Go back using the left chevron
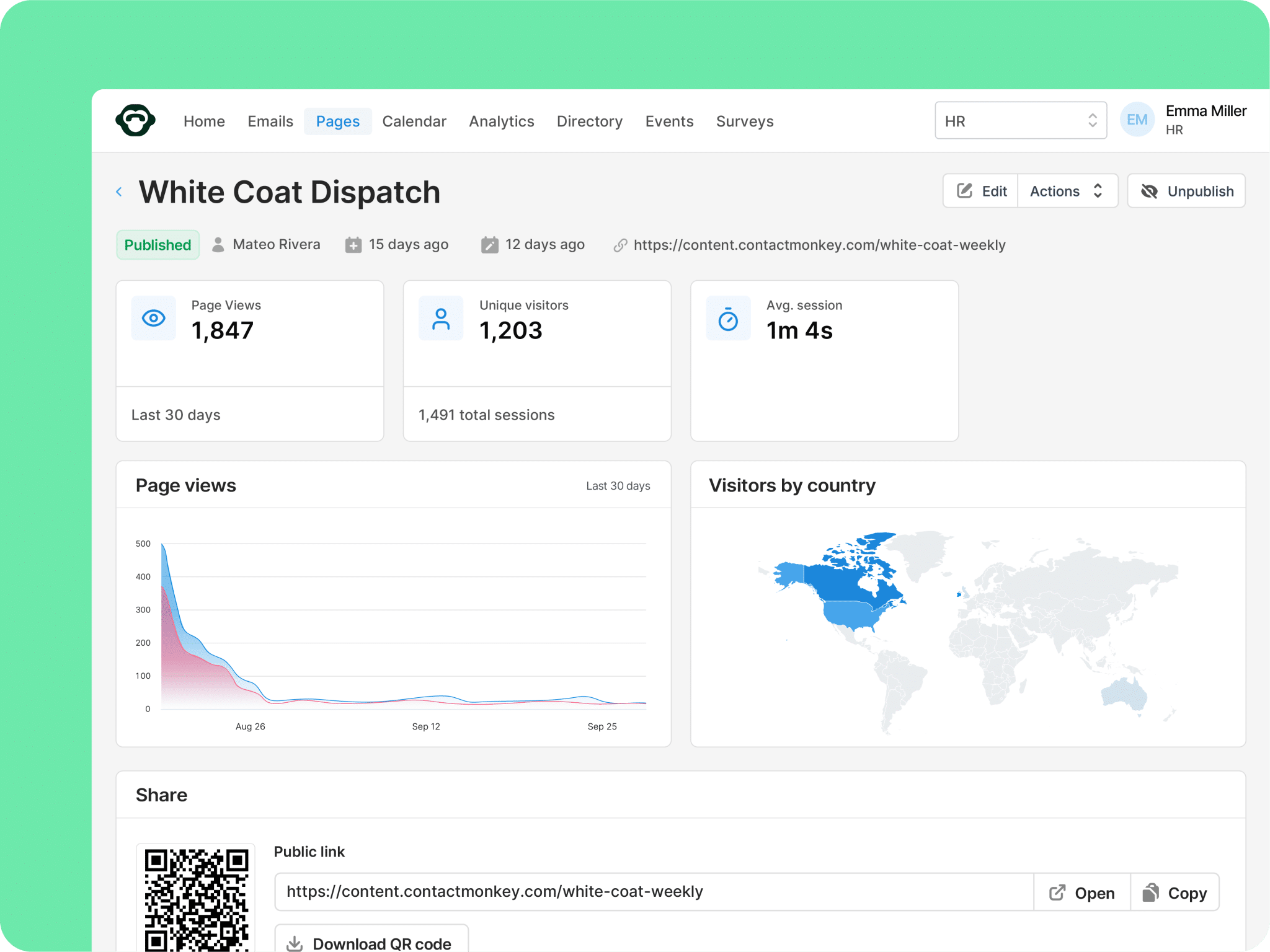The image size is (1270, 952). click(119, 192)
